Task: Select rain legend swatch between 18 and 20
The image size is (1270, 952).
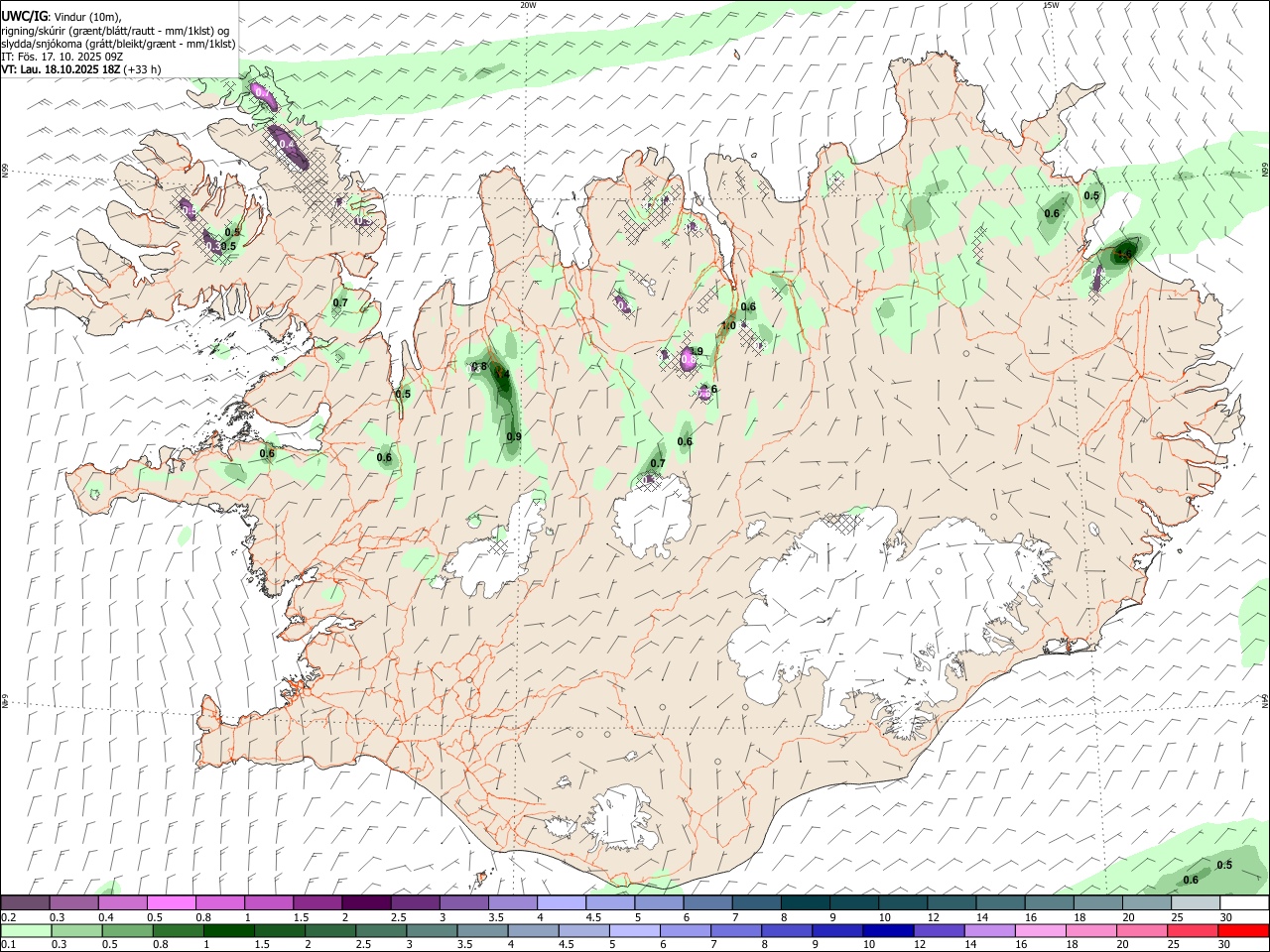Action: [x=1089, y=930]
